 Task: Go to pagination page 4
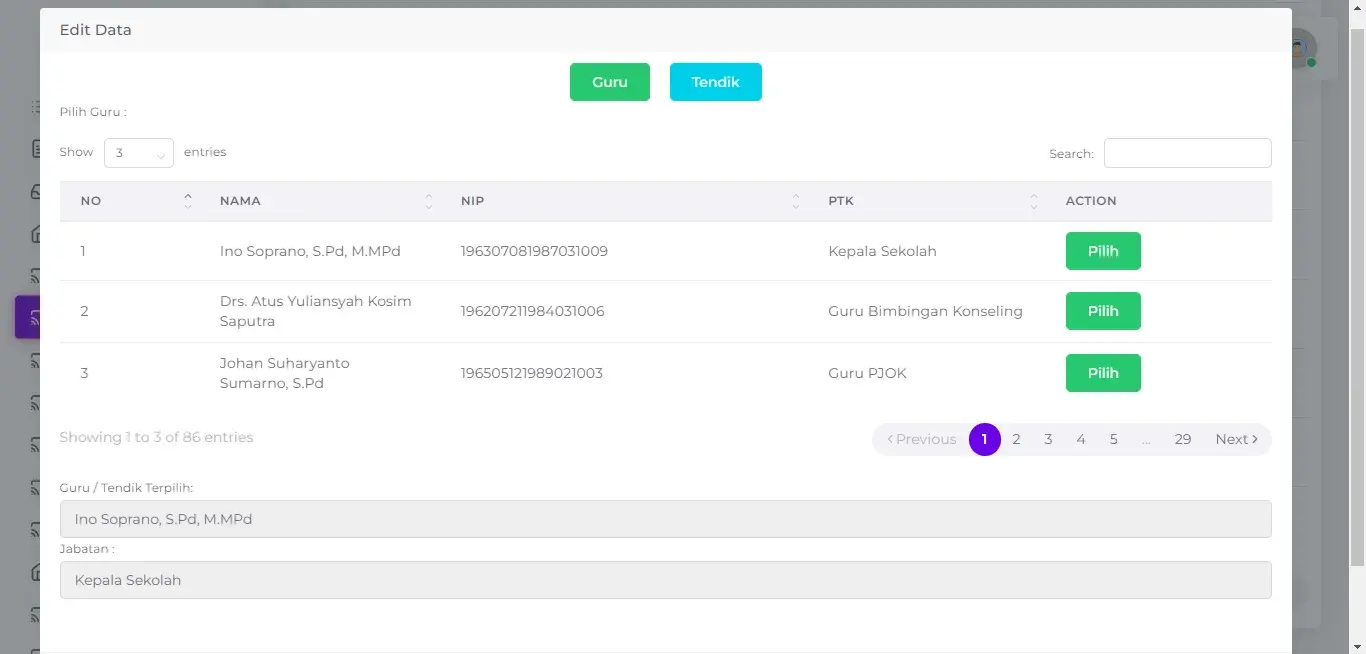tap(1081, 439)
